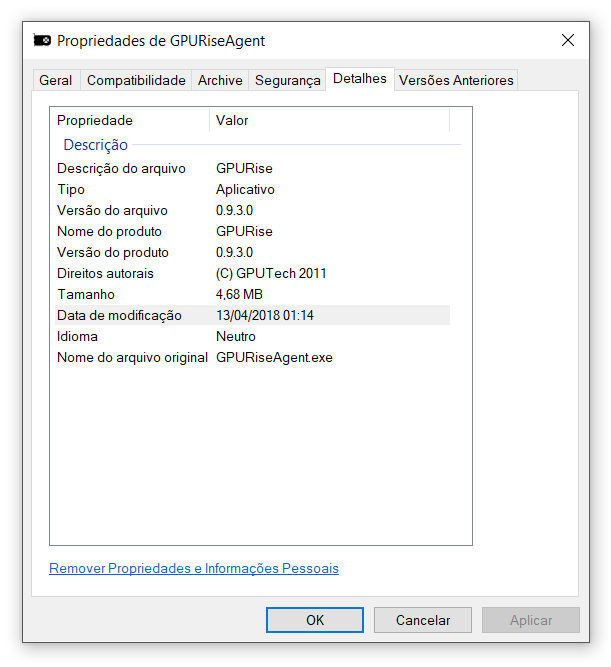Click the 4,68 MB value

(239, 294)
